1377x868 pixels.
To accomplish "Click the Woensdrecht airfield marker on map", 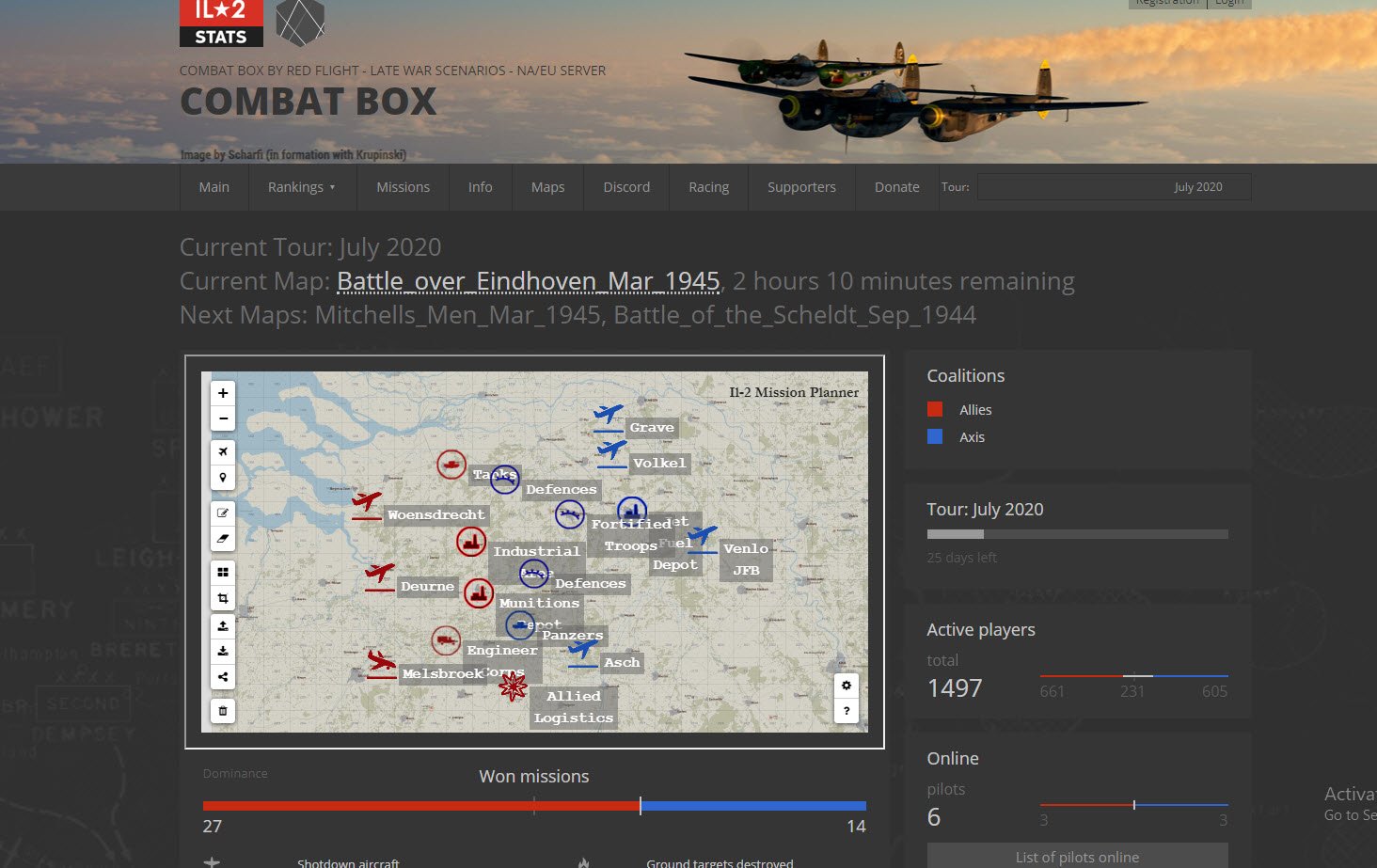I will (367, 503).
